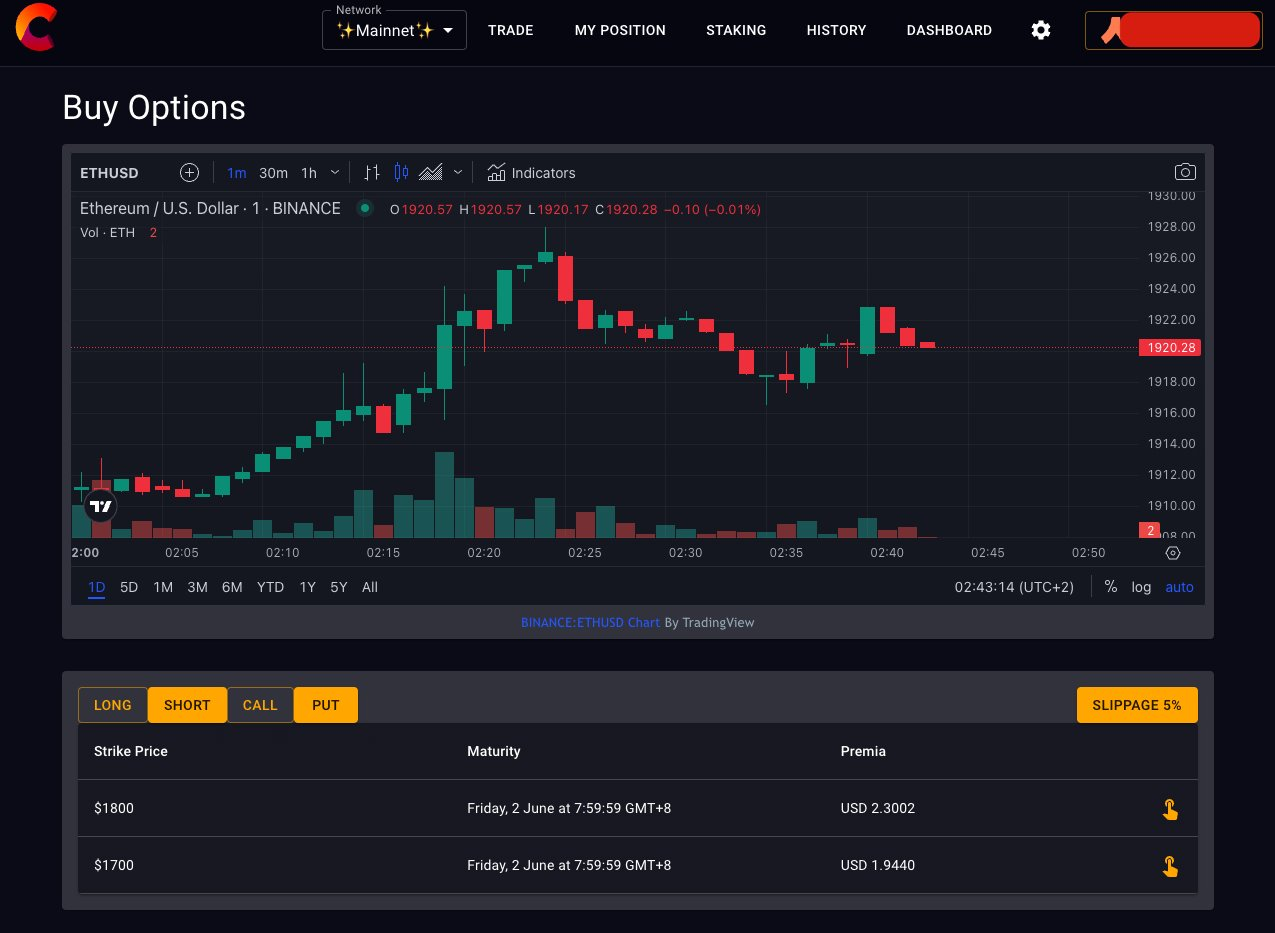Click the hand icon for $1700 strike
The height and width of the screenshot is (933, 1275).
(1169, 866)
